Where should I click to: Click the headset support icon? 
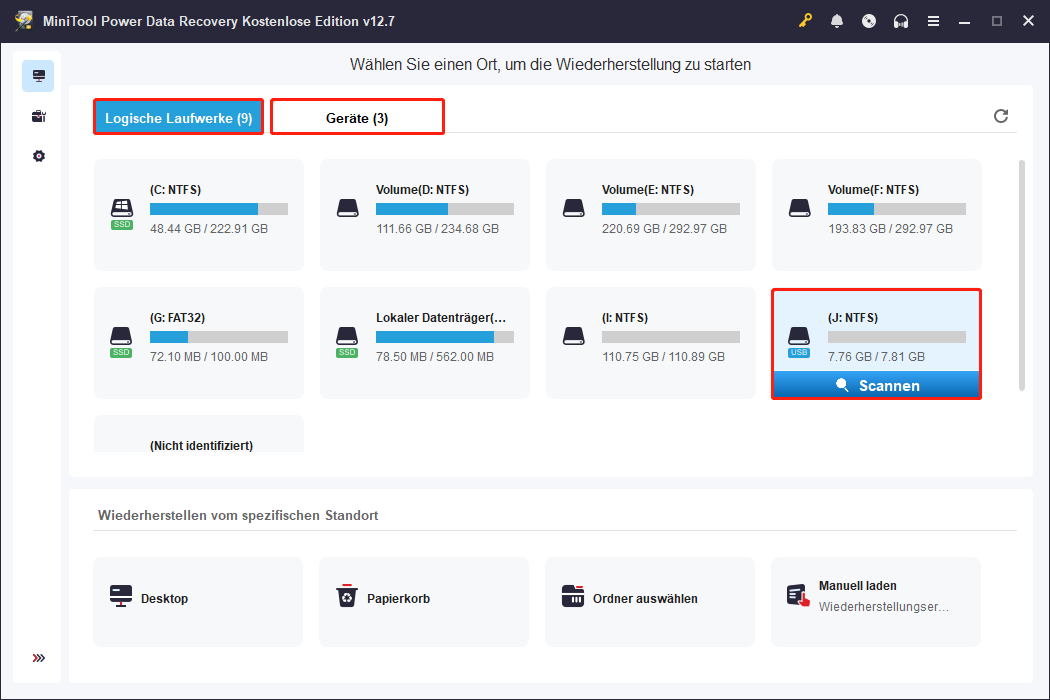[901, 20]
